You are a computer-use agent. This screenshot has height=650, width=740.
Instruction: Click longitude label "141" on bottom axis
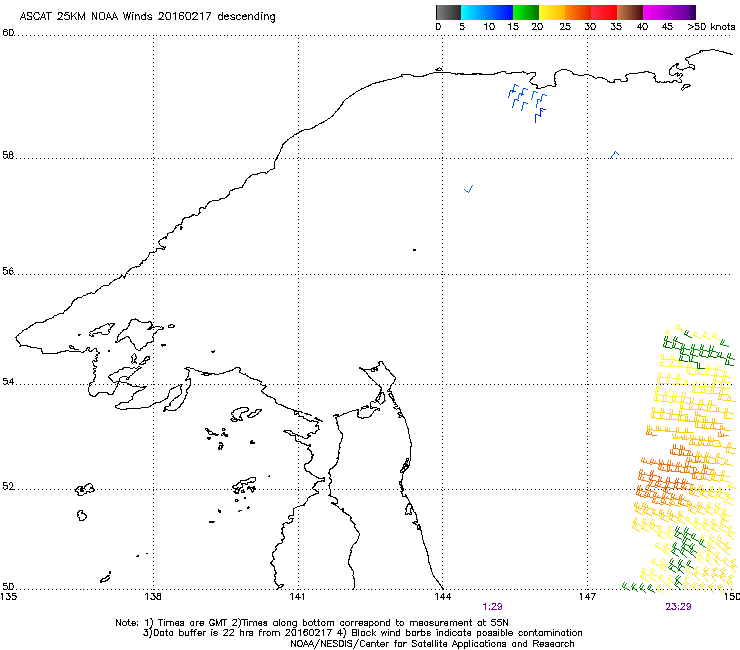point(297,597)
